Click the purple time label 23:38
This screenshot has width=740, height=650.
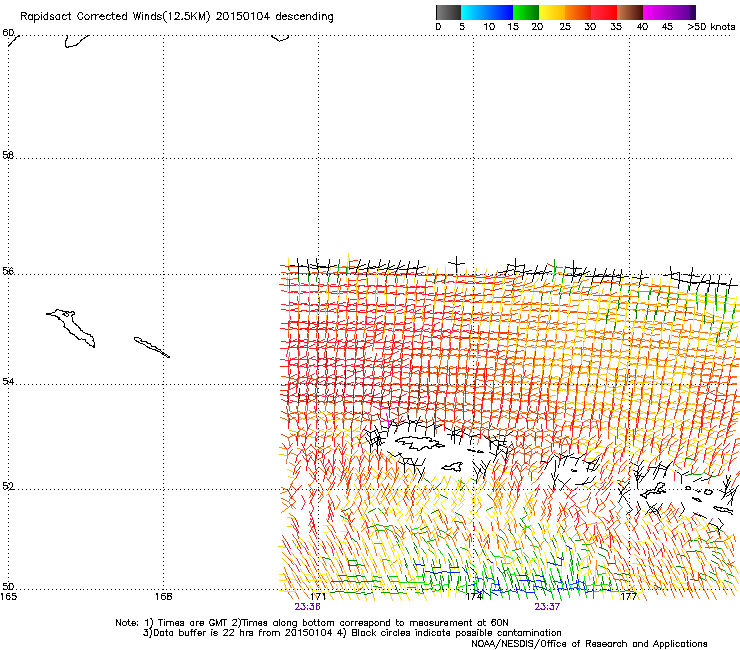tap(307, 607)
